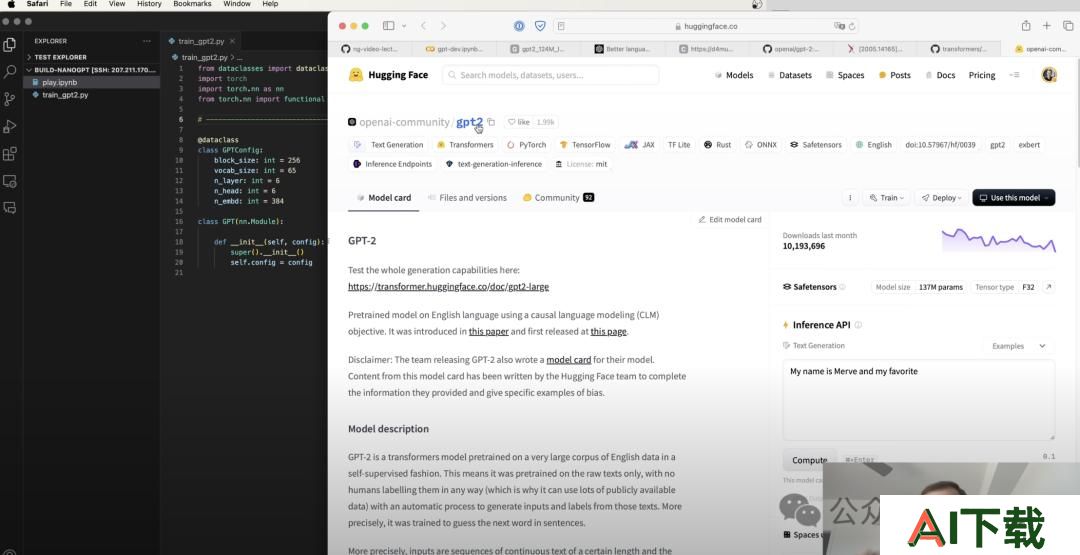Screen dimensions: 1080x555
Task: Click the Compute button in Inference API
Action: [x=809, y=460]
